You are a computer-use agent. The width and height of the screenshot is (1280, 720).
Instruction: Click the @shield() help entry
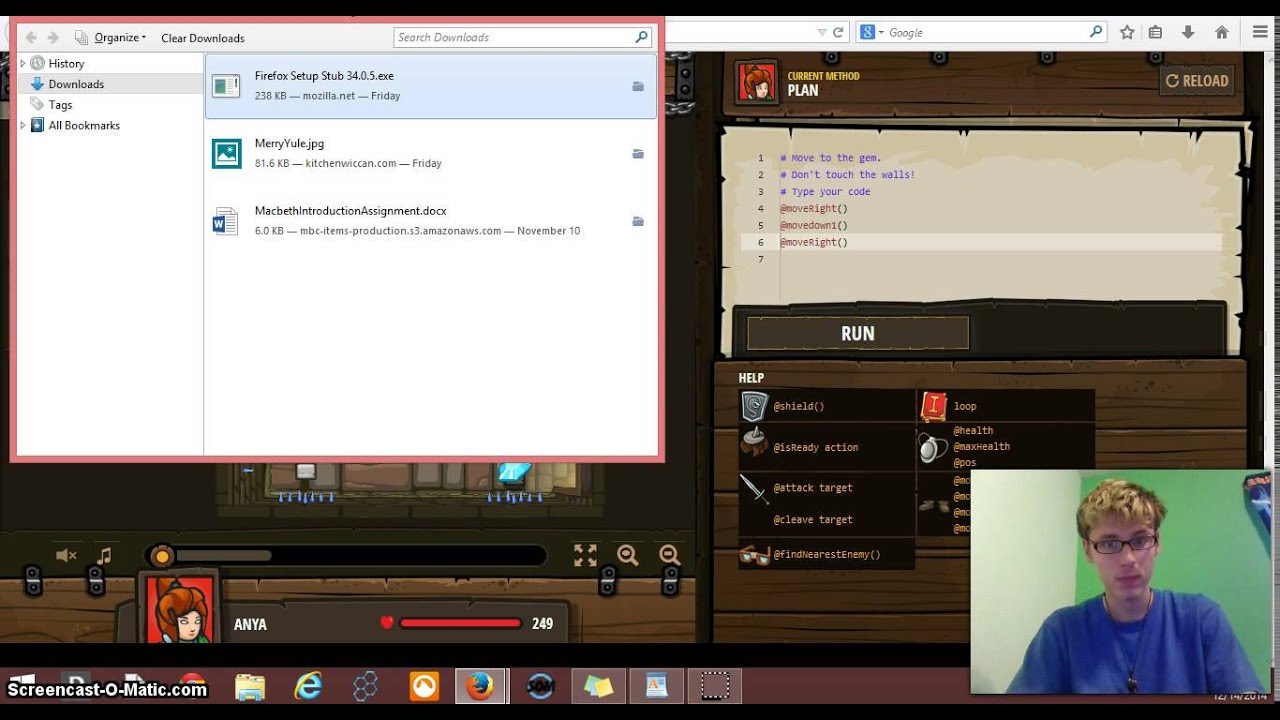coord(799,406)
